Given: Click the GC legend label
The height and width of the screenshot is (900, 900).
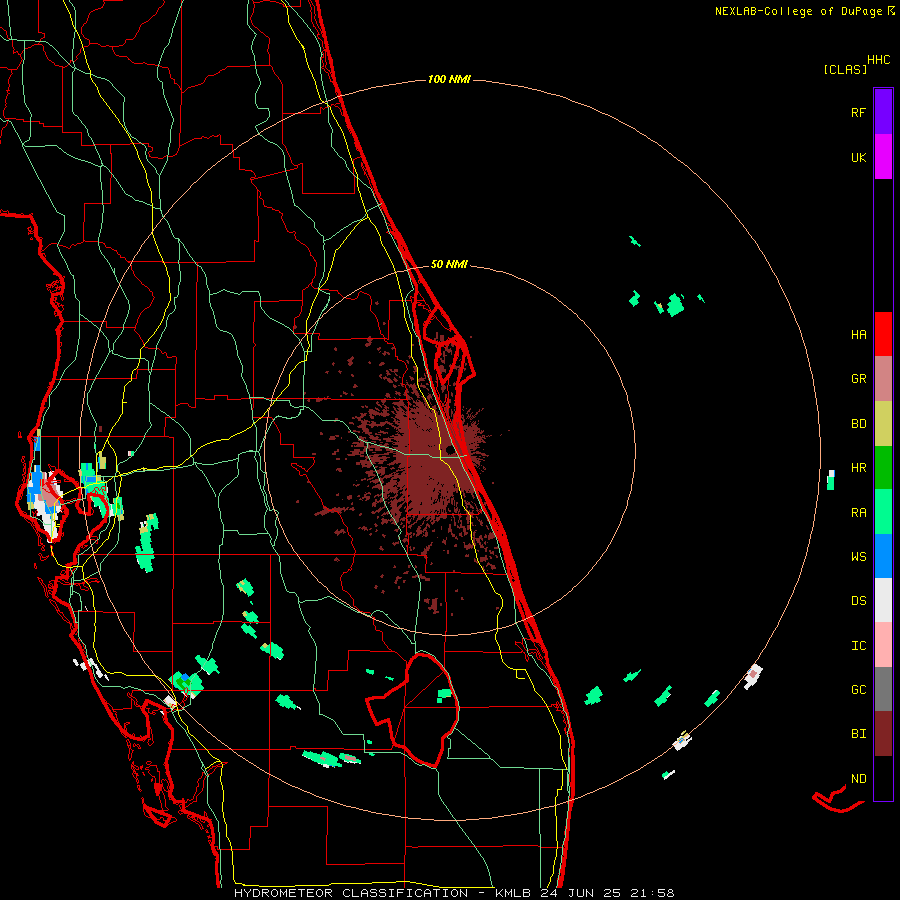Looking at the screenshot, I should 858,689.
